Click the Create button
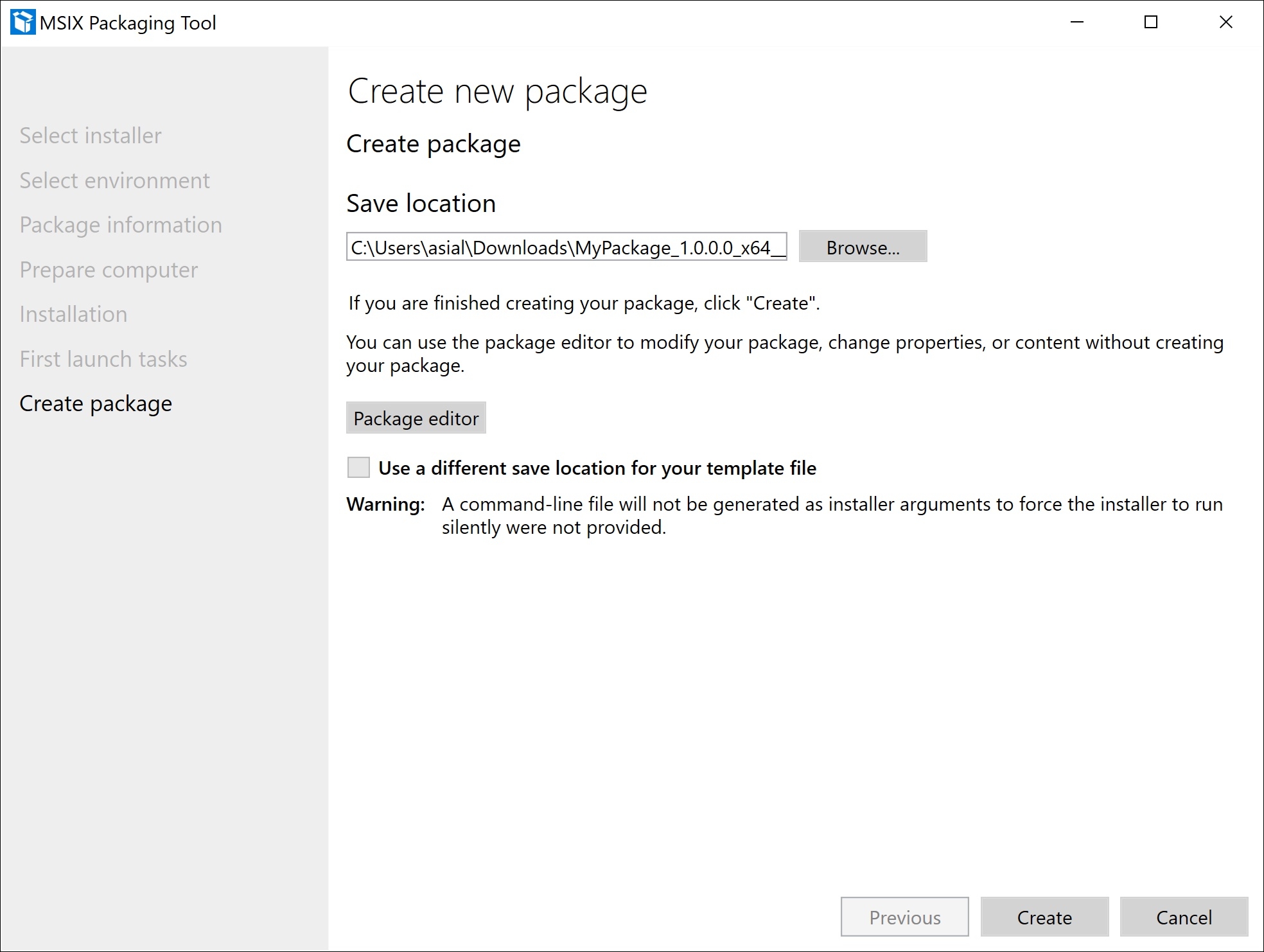The image size is (1264, 952). coord(1044,917)
